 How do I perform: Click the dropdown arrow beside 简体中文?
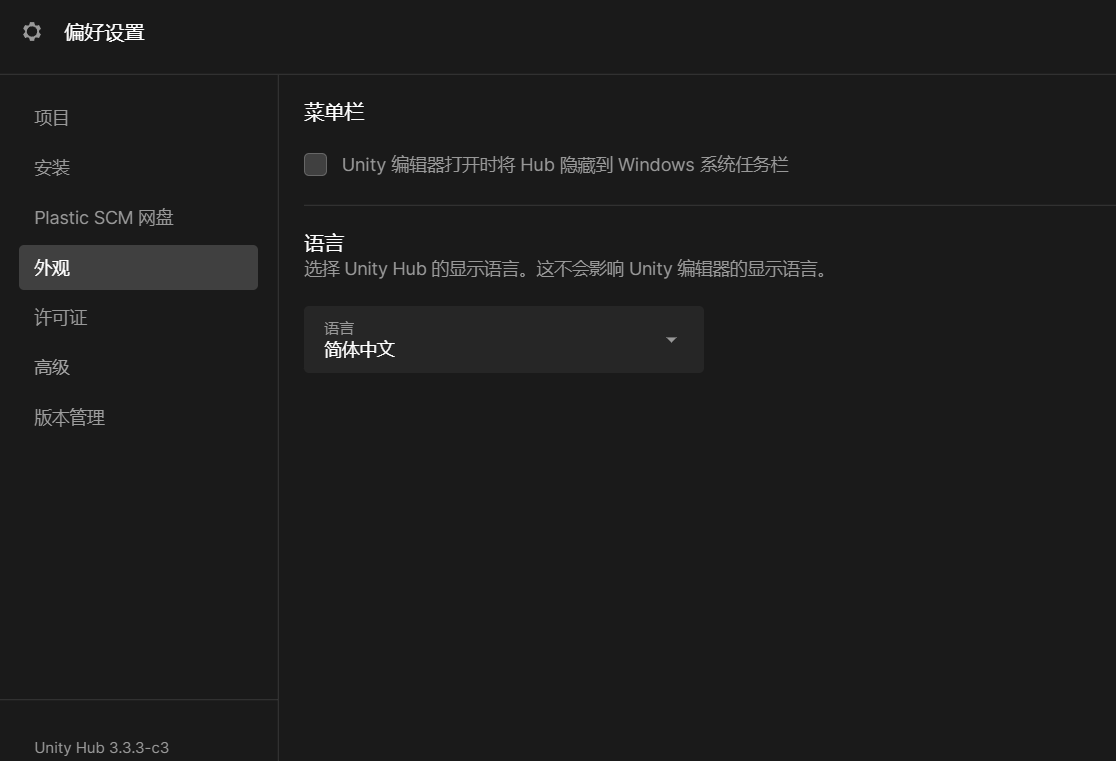pos(671,340)
